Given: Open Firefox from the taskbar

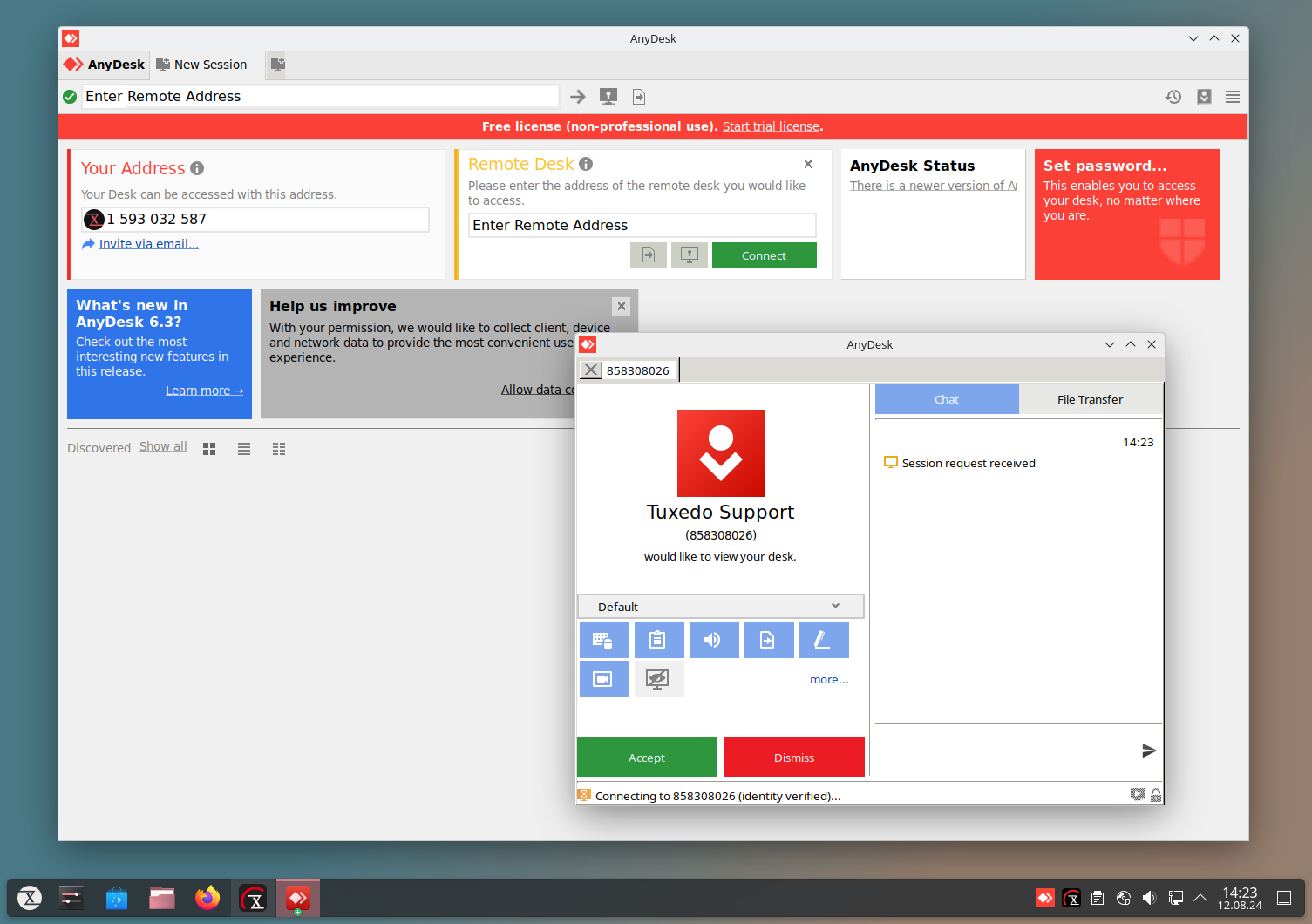Looking at the screenshot, I should coord(207,898).
